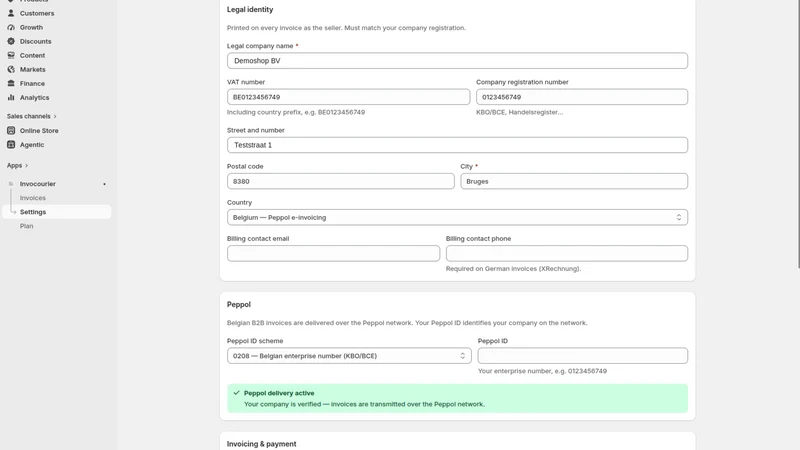Click the Company registration number field
This screenshot has width=800, height=450.
point(582,97)
